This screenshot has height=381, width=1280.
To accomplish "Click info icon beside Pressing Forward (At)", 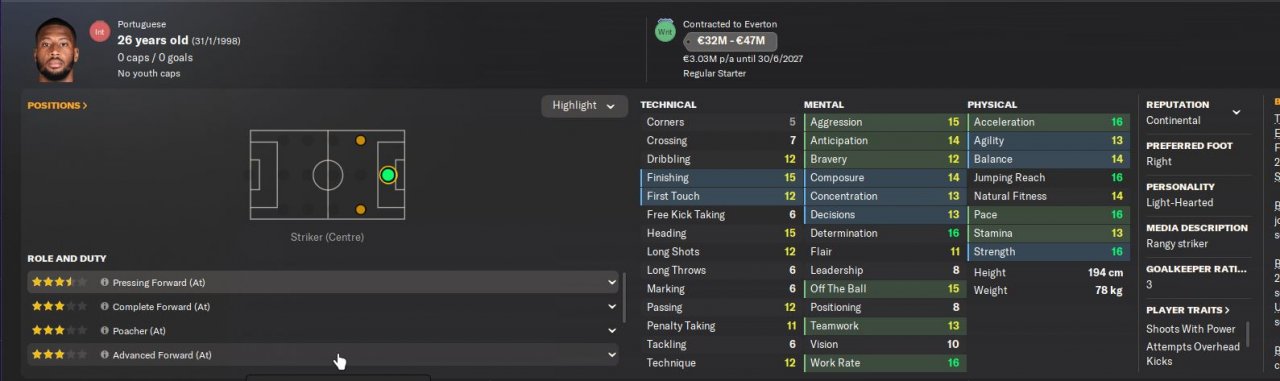I will pos(105,283).
